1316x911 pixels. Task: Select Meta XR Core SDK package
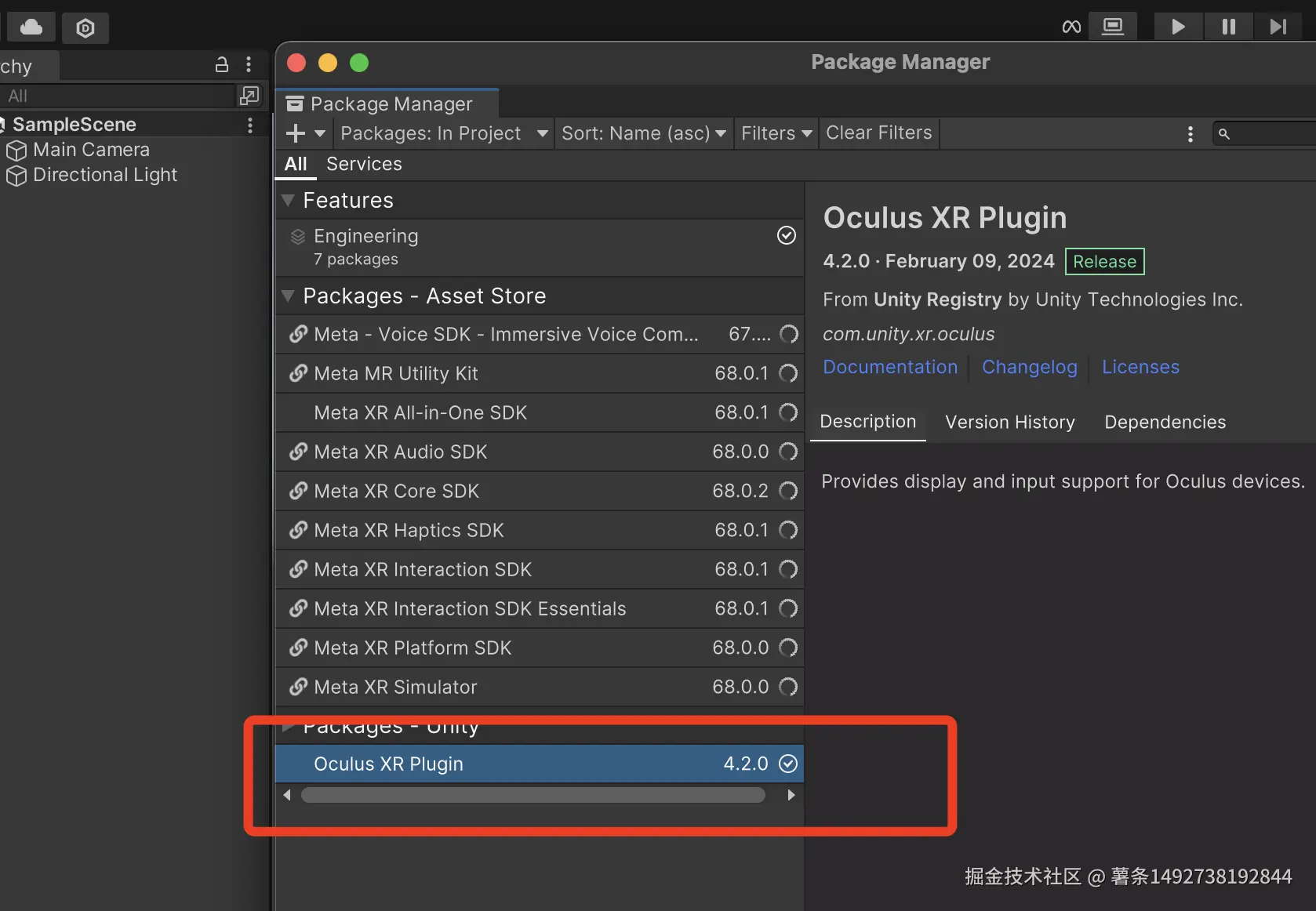396,491
